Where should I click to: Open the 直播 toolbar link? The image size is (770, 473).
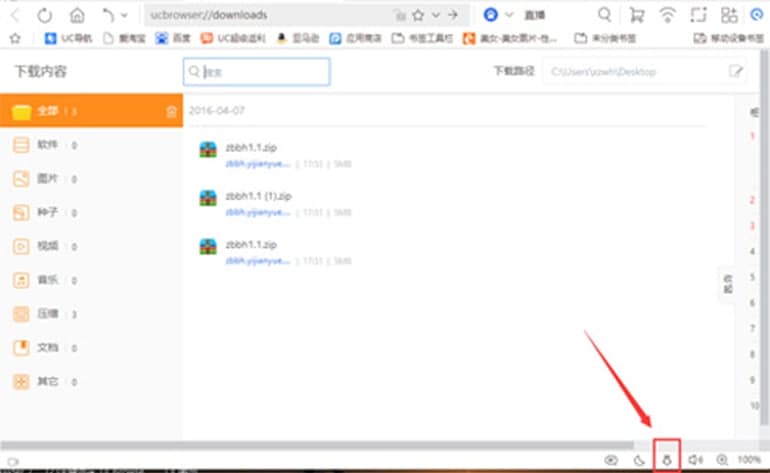pyautogui.click(x=534, y=15)
